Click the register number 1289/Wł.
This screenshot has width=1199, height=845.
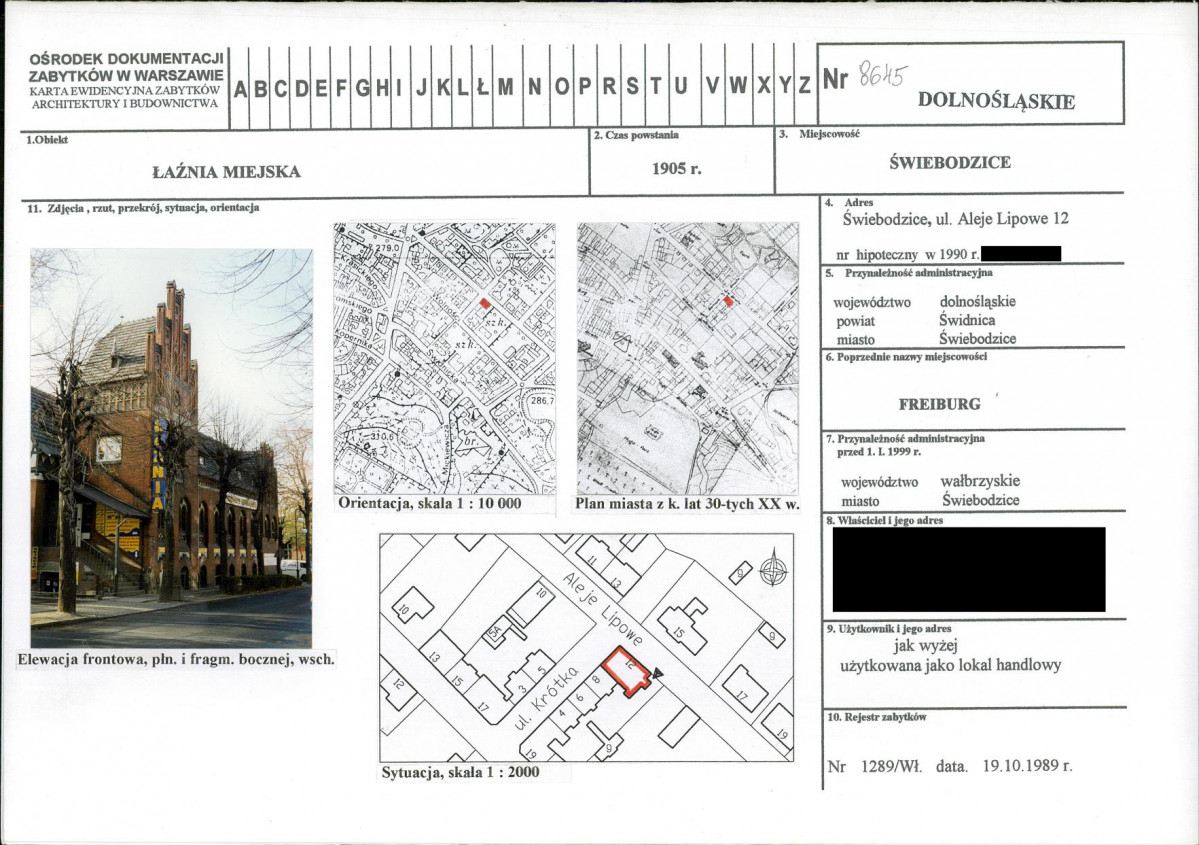click(x=892, y=765)
